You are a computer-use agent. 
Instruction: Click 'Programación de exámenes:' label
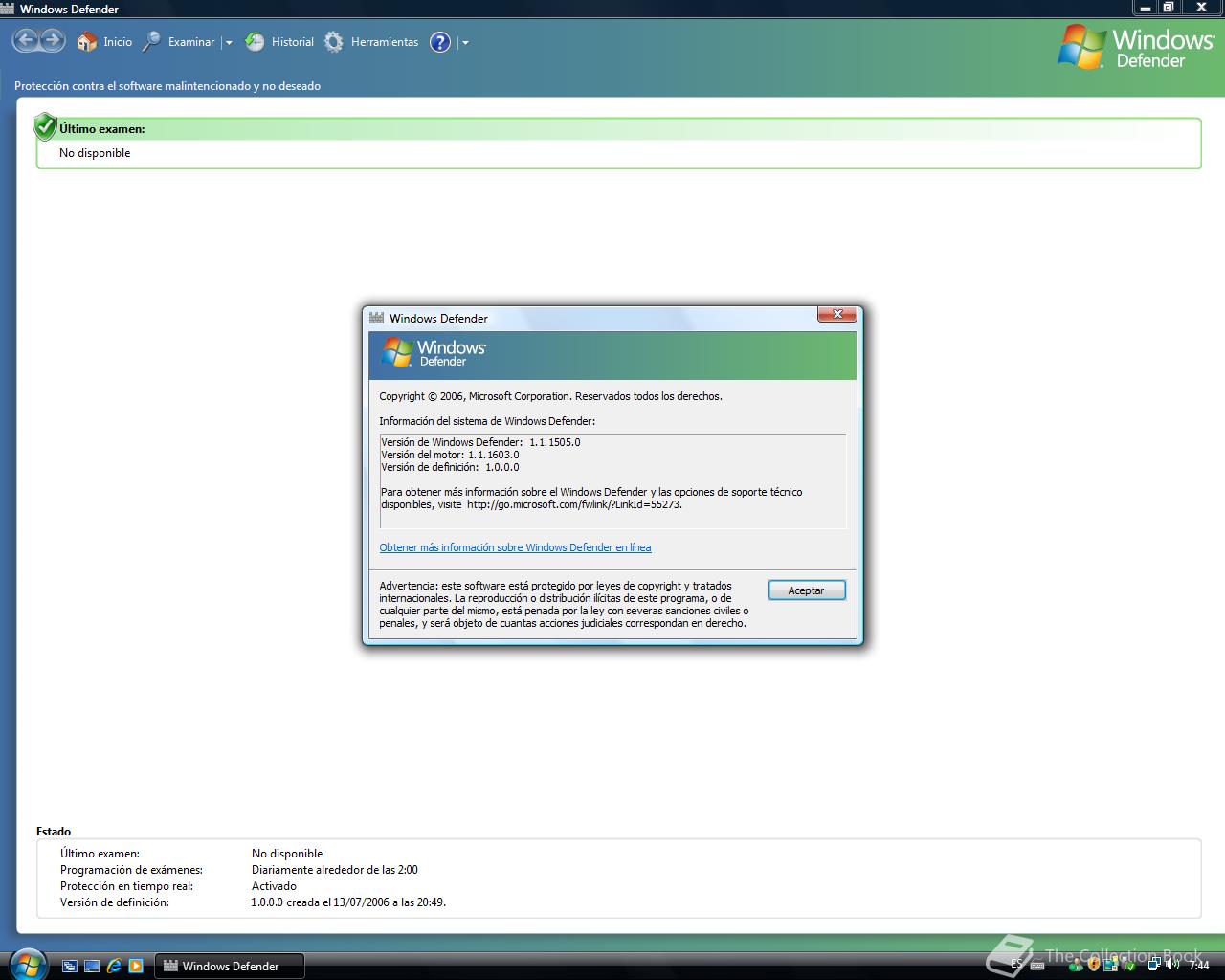(131, 870)
